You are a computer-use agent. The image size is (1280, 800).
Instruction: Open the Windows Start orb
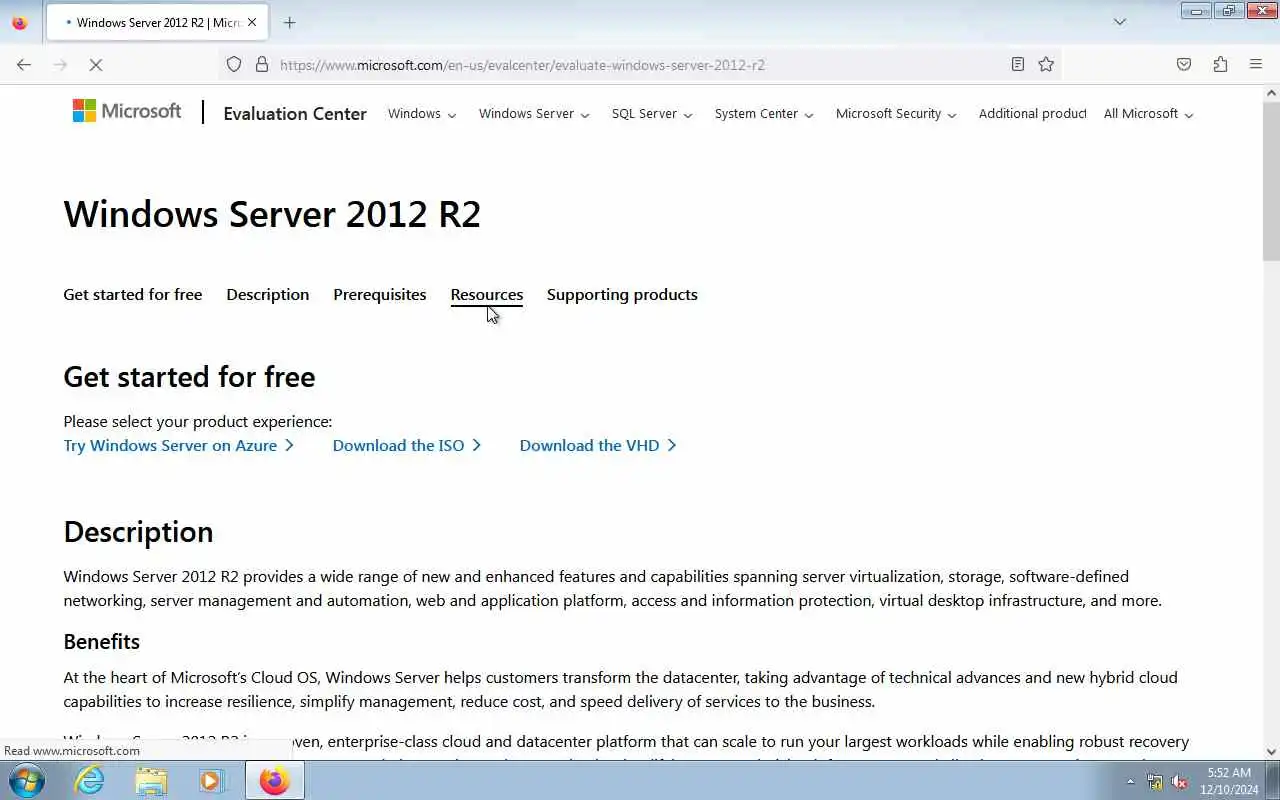pyautogui.click(x=26, y=780)
